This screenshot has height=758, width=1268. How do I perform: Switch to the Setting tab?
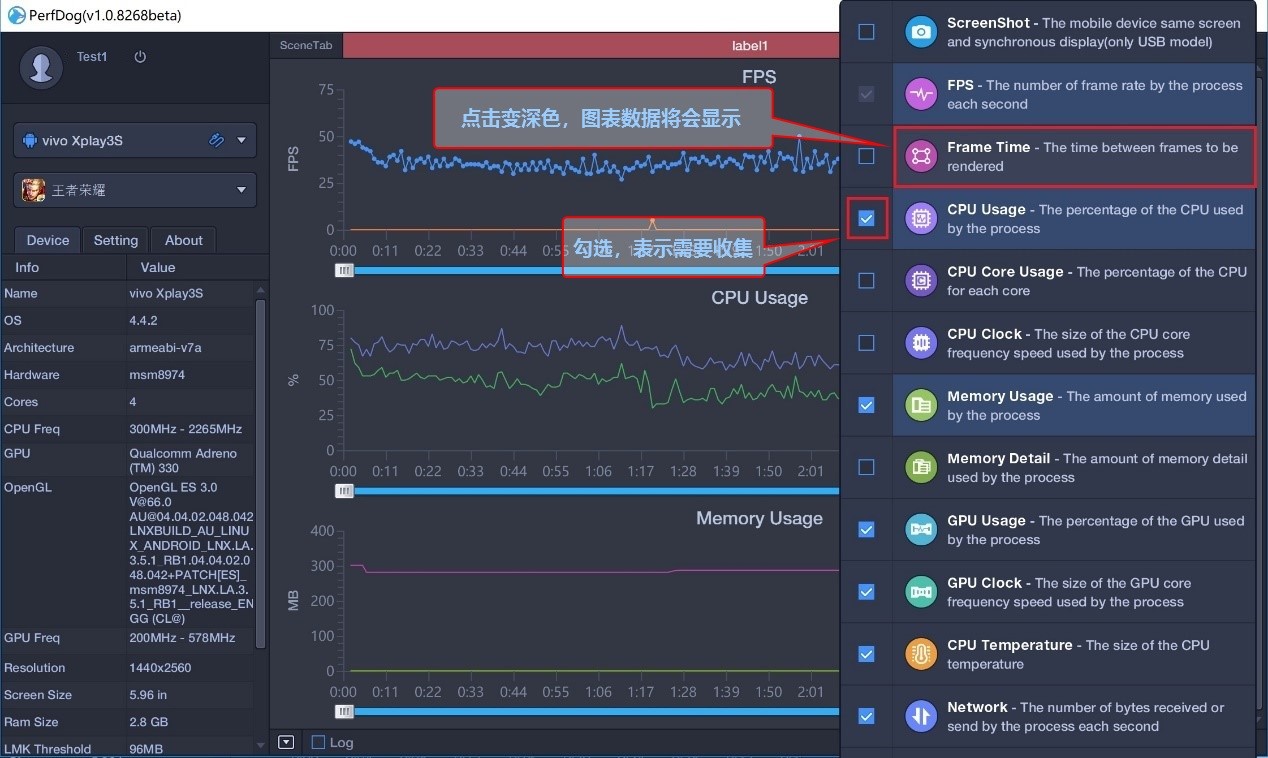point(115,240)
